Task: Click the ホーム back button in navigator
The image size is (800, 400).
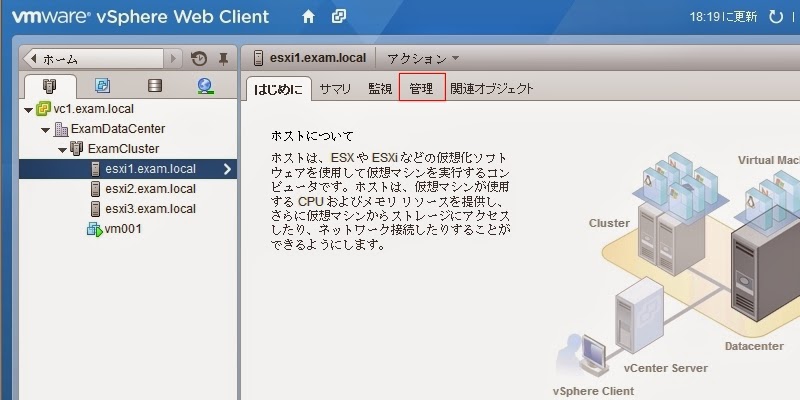Action: 93,59
